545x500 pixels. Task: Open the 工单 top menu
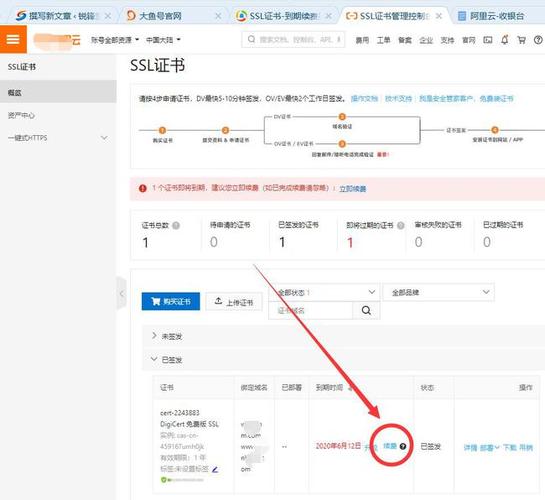(x=383, y=40)
